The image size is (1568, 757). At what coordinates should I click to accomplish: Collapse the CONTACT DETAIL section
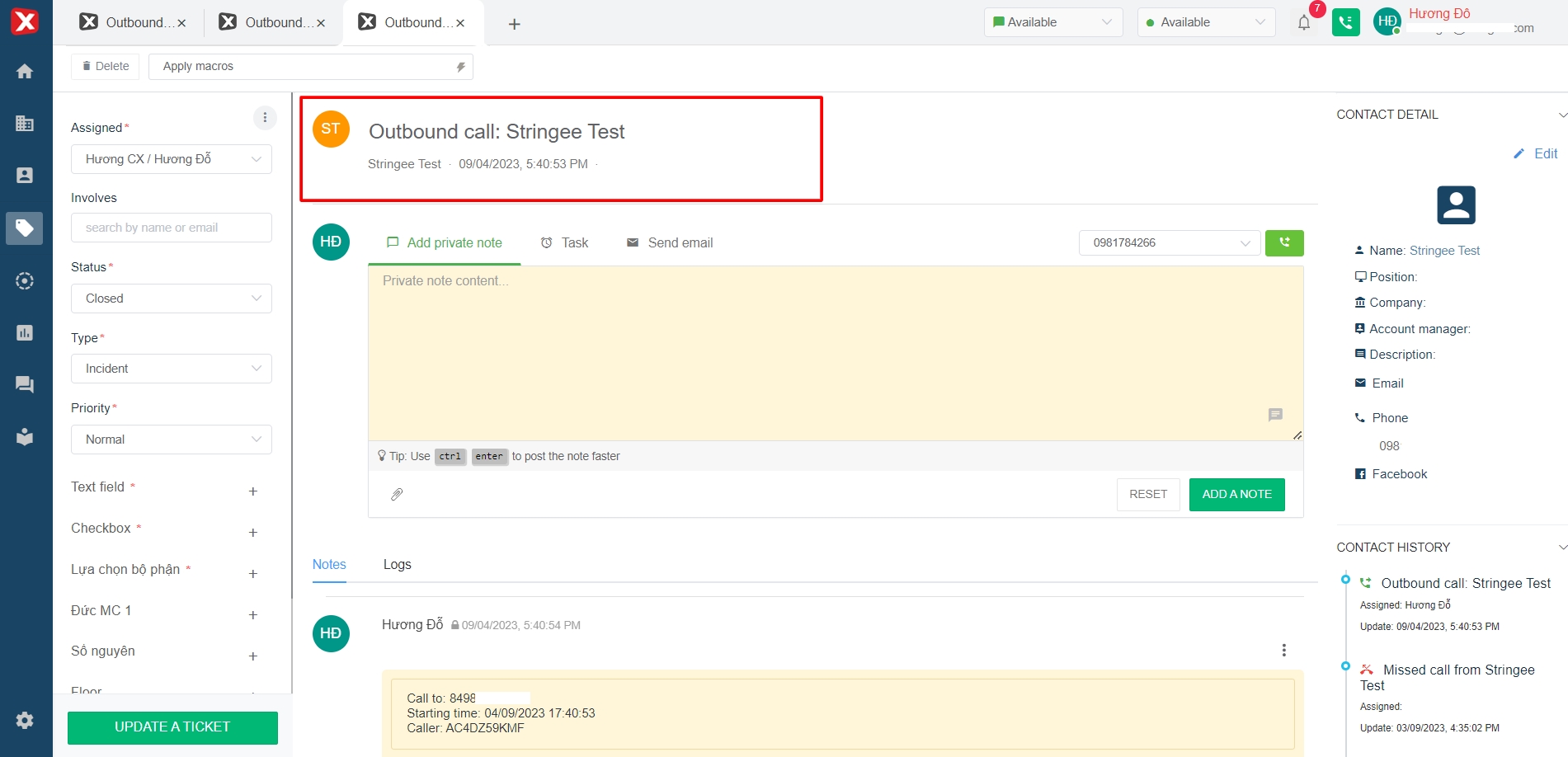point(1561,115)
